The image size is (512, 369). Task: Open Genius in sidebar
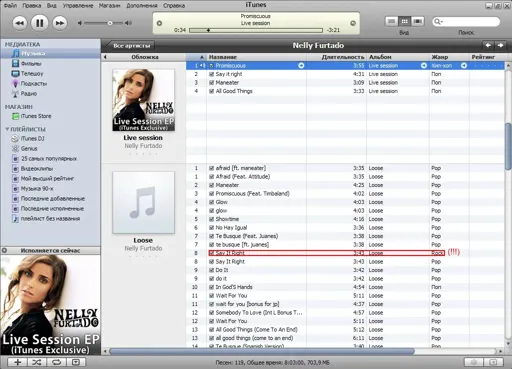(29, 148)
